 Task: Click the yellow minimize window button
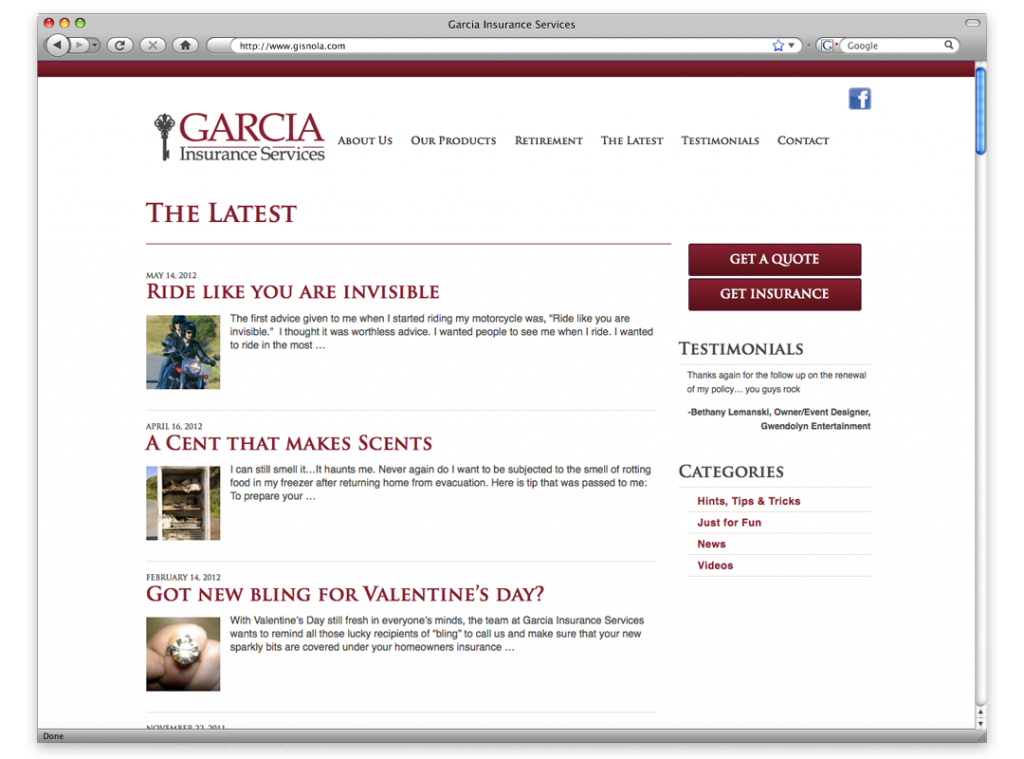64,23
